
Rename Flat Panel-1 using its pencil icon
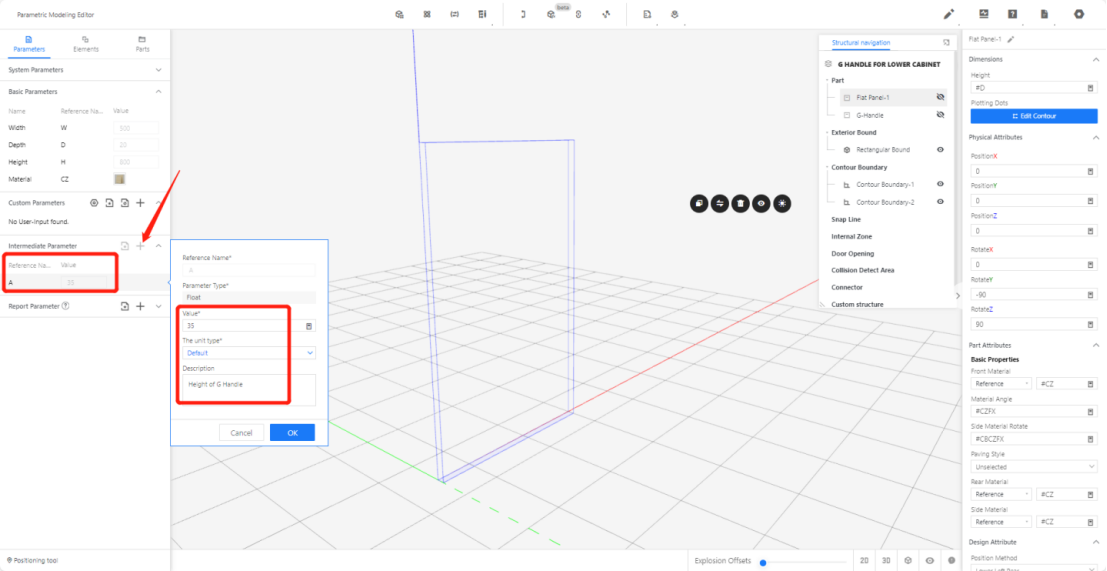tap(1011, 39)
